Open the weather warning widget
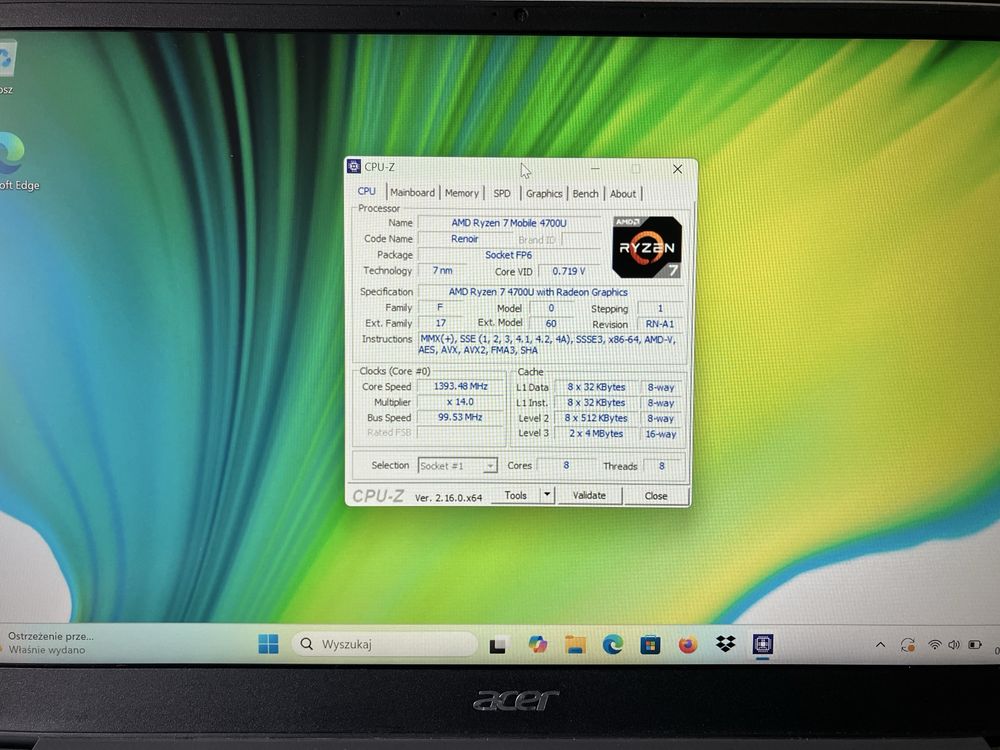This screenshot has height=750, width=1000. point(48,643)
